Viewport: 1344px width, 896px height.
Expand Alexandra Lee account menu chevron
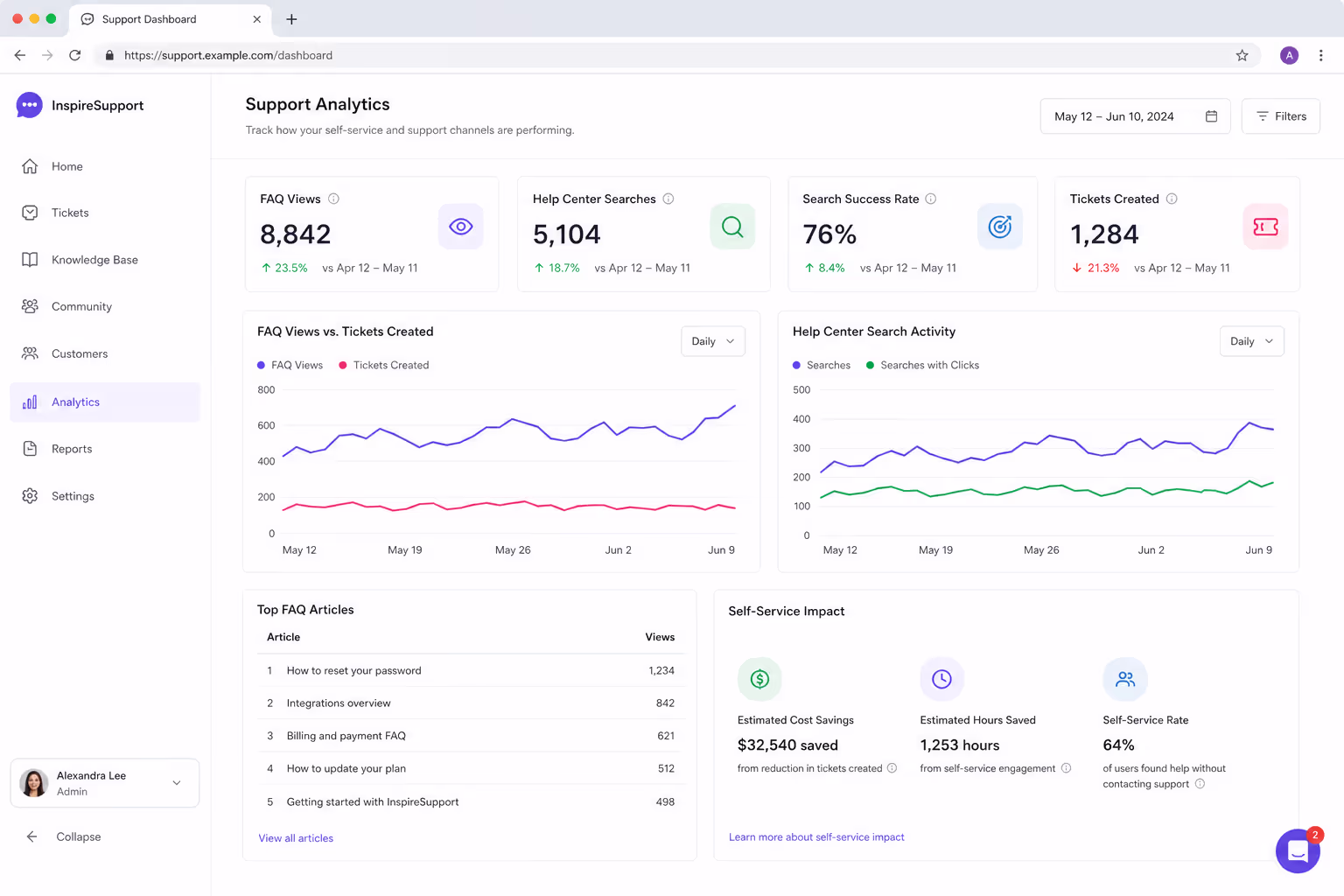tap(177, 783)
